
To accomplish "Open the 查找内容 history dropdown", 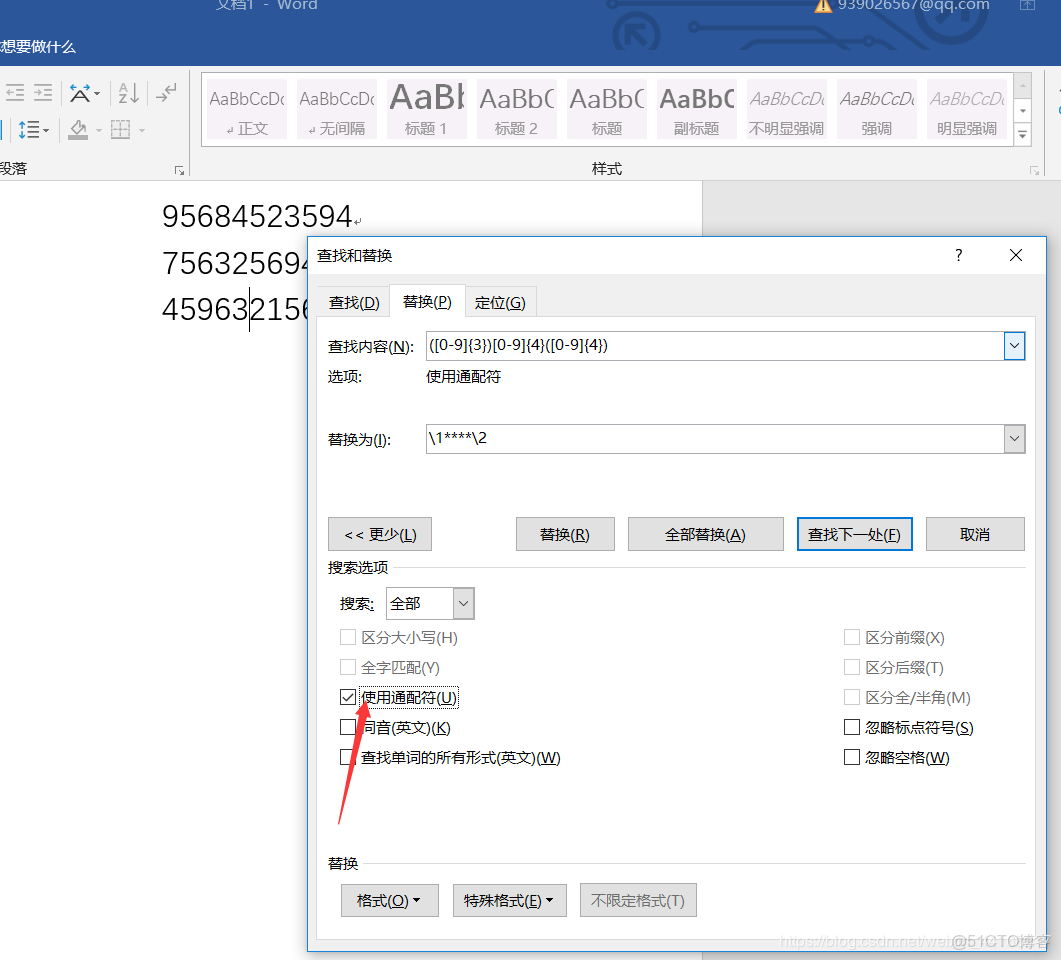I will [1014, 345].
